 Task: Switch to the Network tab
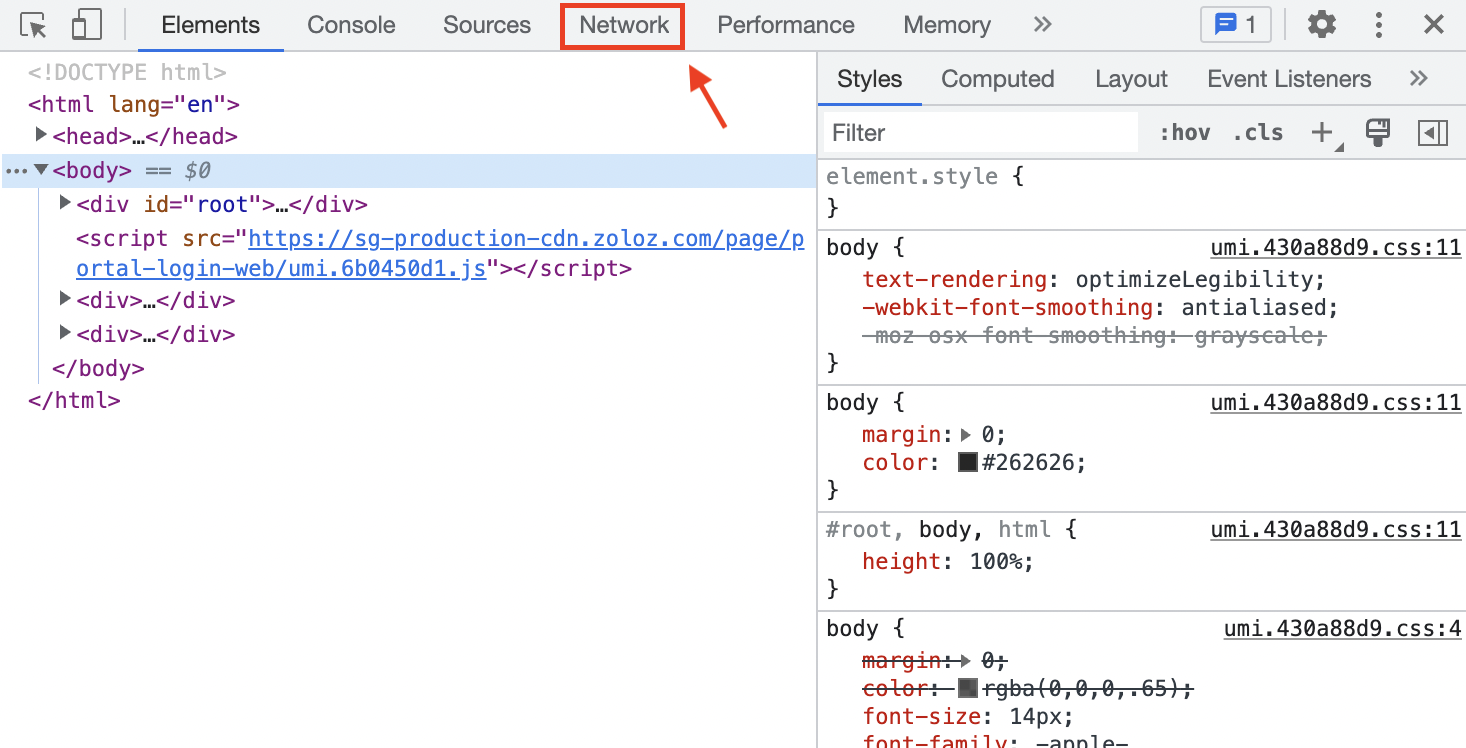624,25
